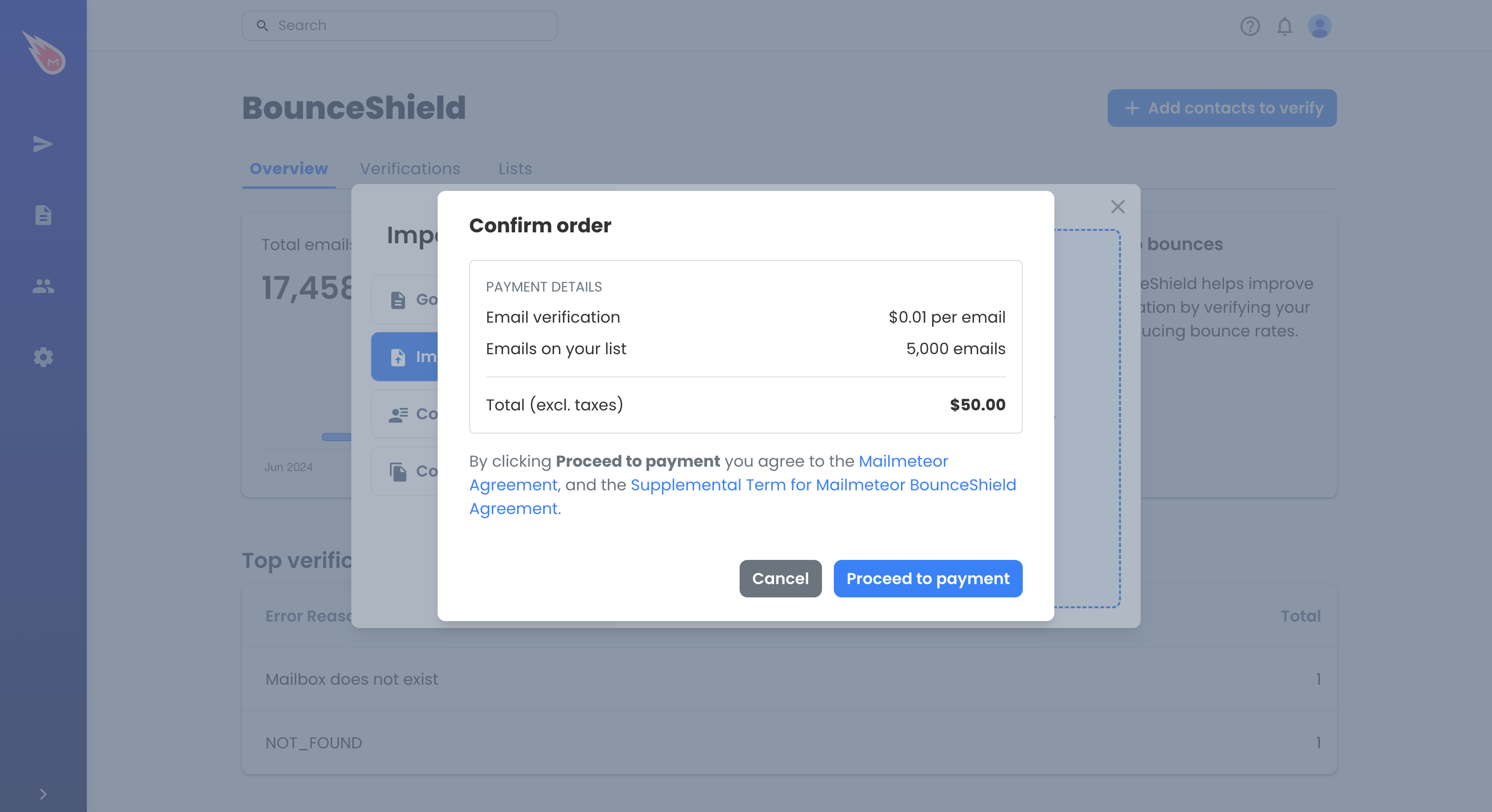Select the Google Sheets import document icon
Image resolution: width=1492 pixels, height=812 pixels.
coord(398,300)
